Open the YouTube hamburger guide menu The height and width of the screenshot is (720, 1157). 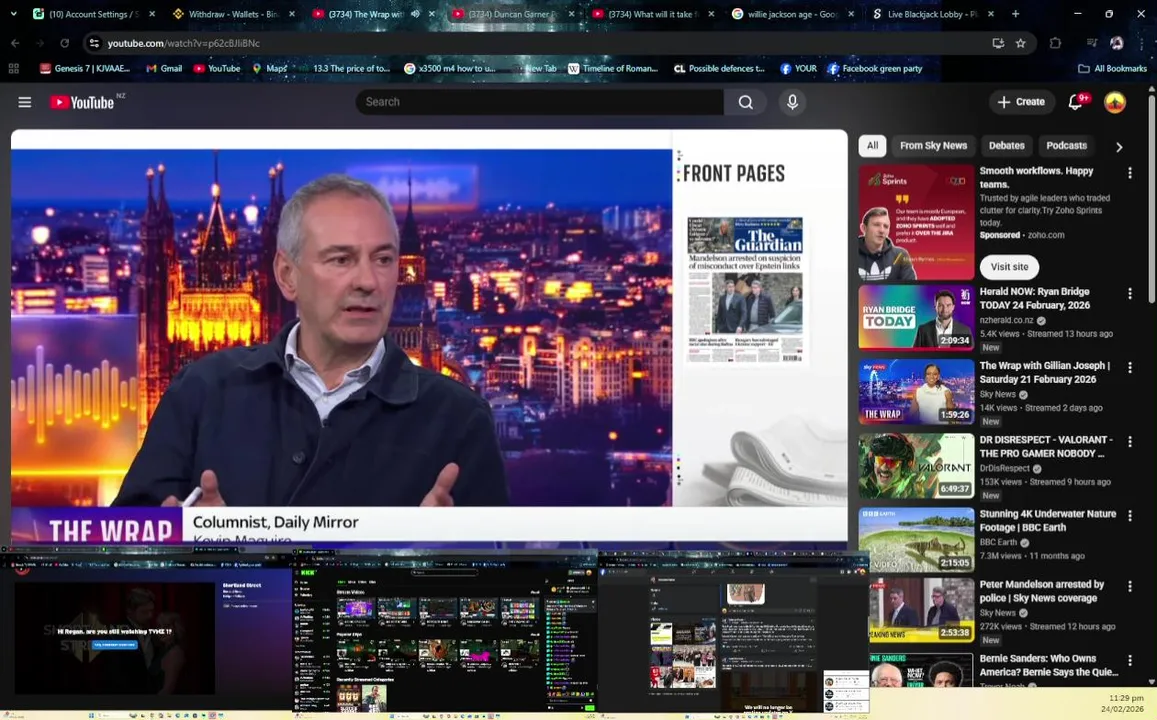point(24,102)
